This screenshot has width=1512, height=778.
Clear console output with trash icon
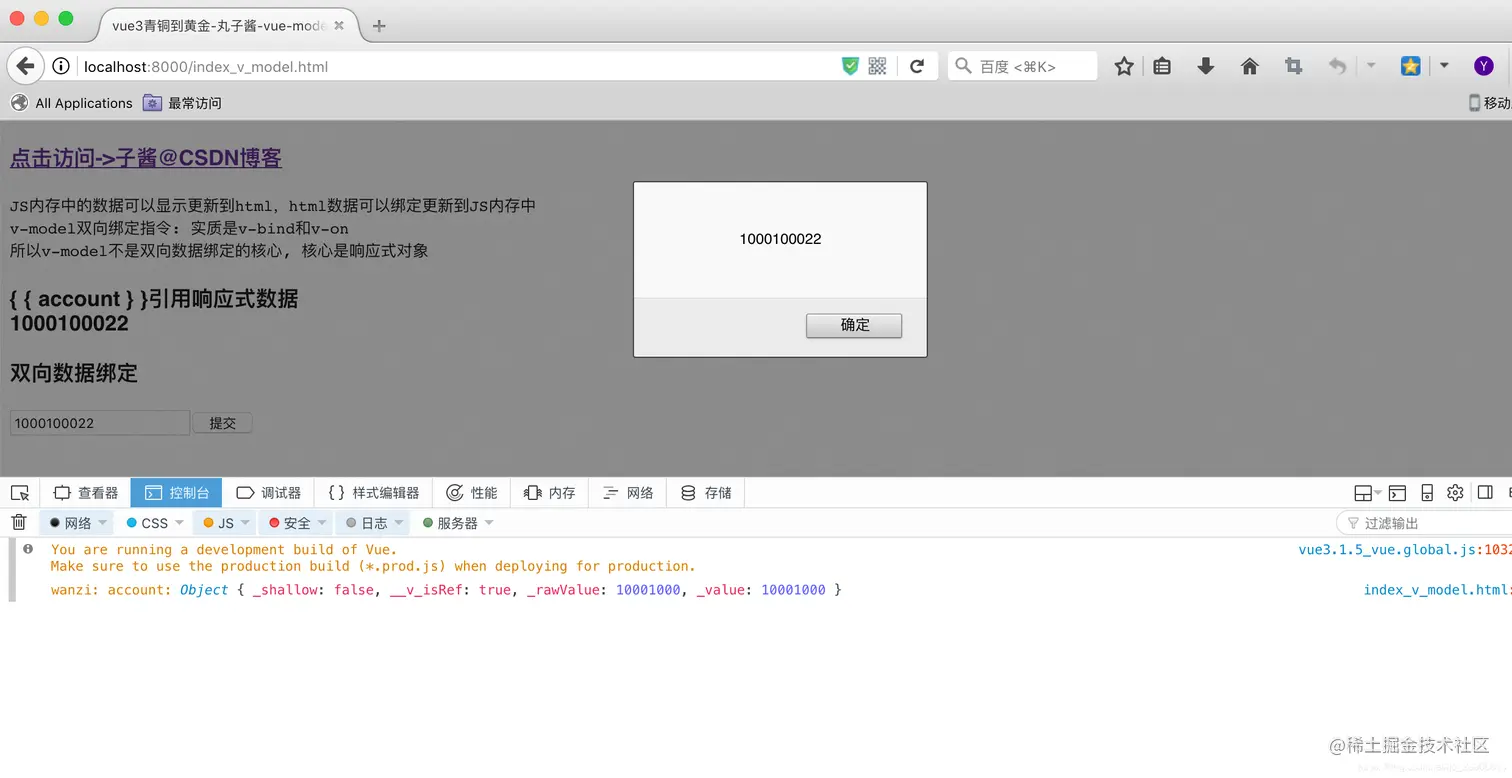(x=18, y=522)
